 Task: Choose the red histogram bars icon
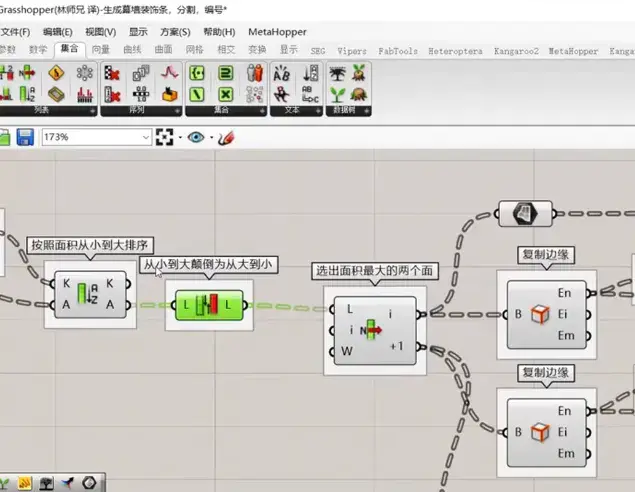coord(85,94)
